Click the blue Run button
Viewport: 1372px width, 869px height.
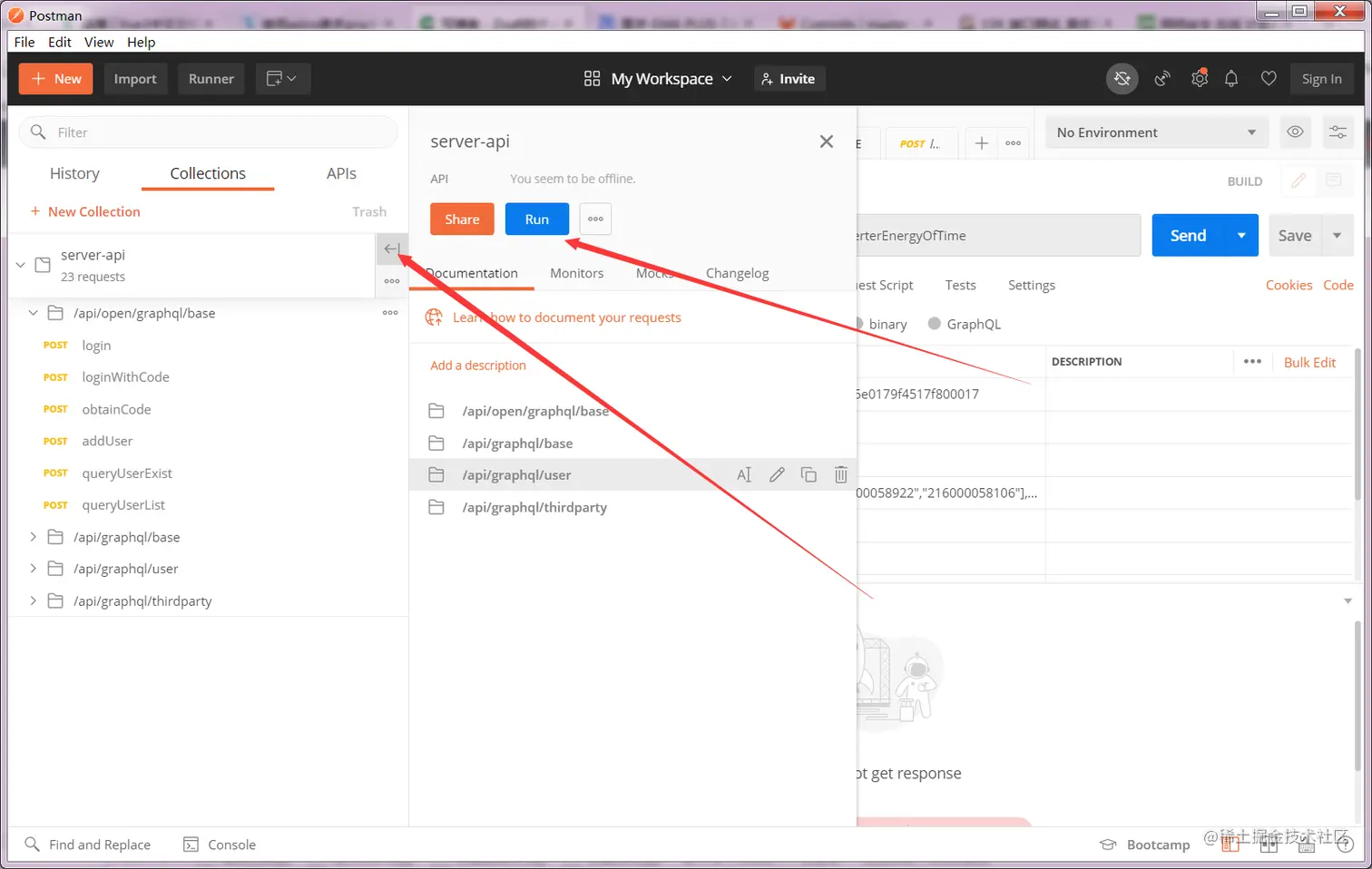click(537, 220)
